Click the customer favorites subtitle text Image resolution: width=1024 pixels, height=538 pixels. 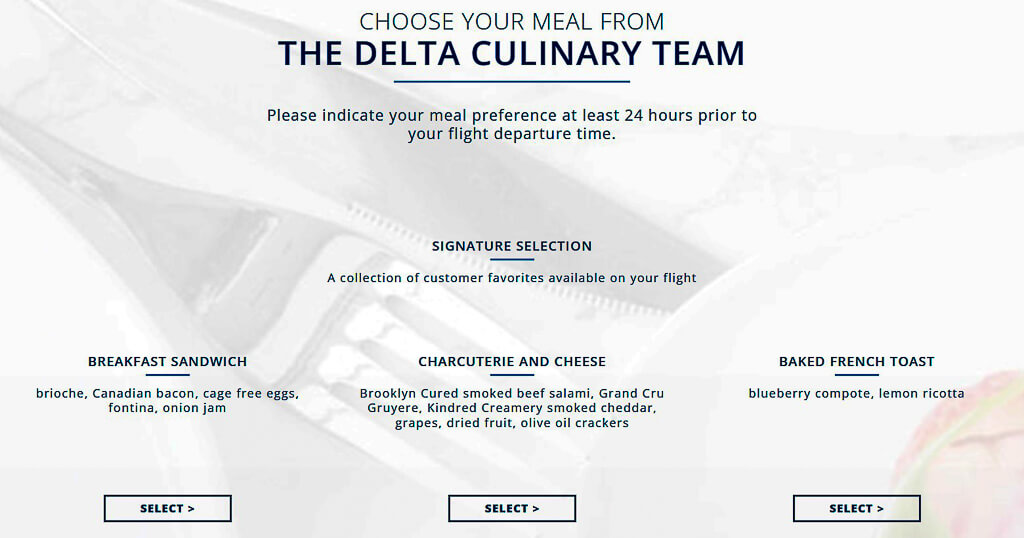(512, 278)
